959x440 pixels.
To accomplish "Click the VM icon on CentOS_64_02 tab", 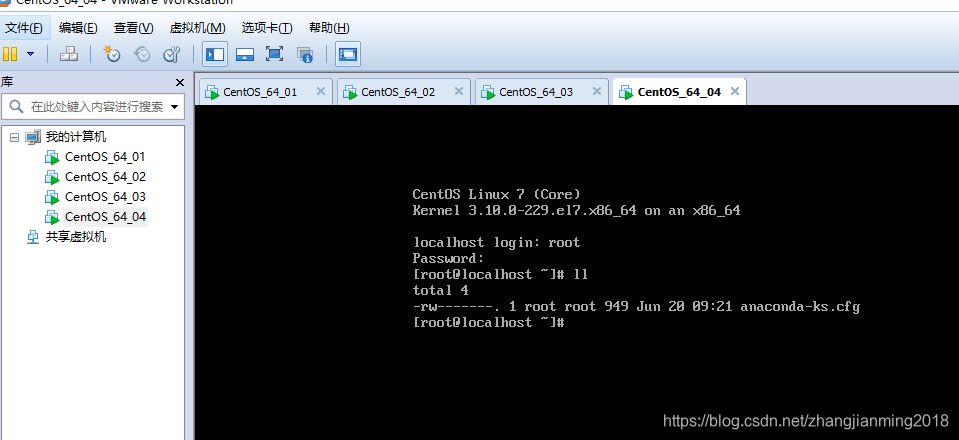I will 350,92.
